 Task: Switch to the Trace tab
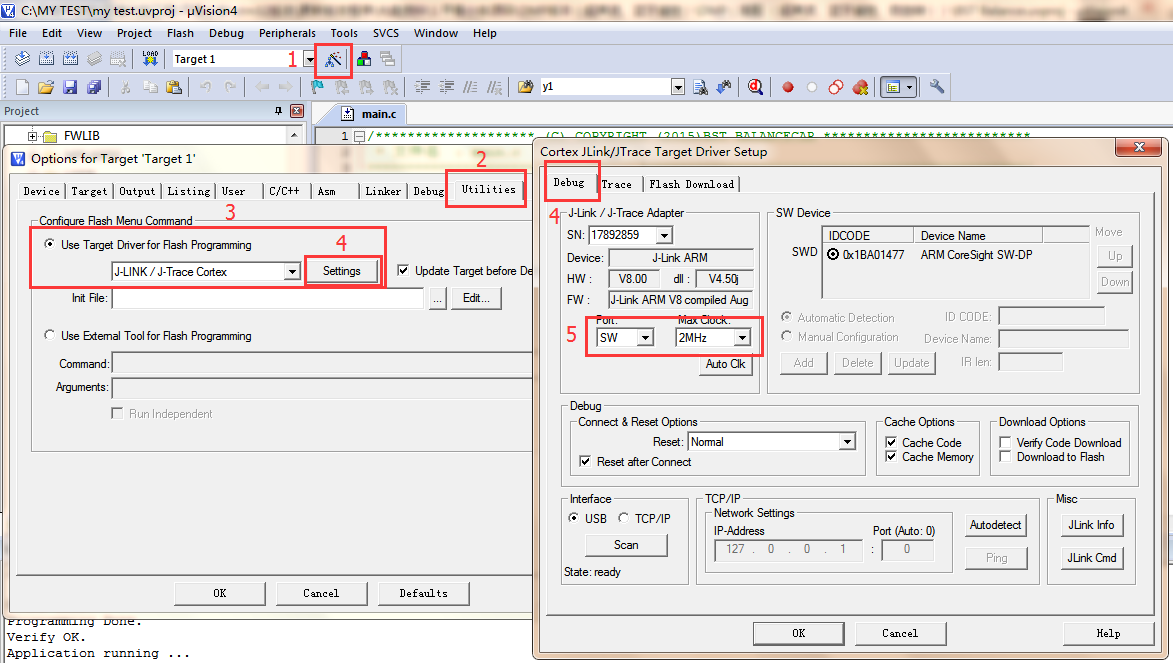tap(616, 184)
